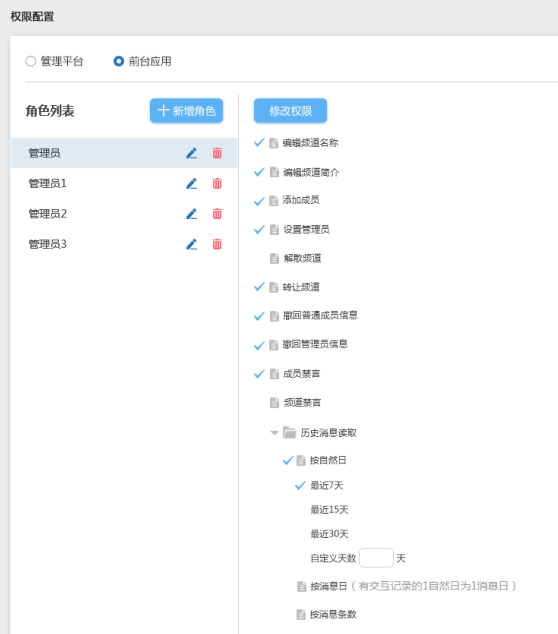558x634 pixels.
Task: Click the file icon beside 转让频道
Action: click(274, 287)
